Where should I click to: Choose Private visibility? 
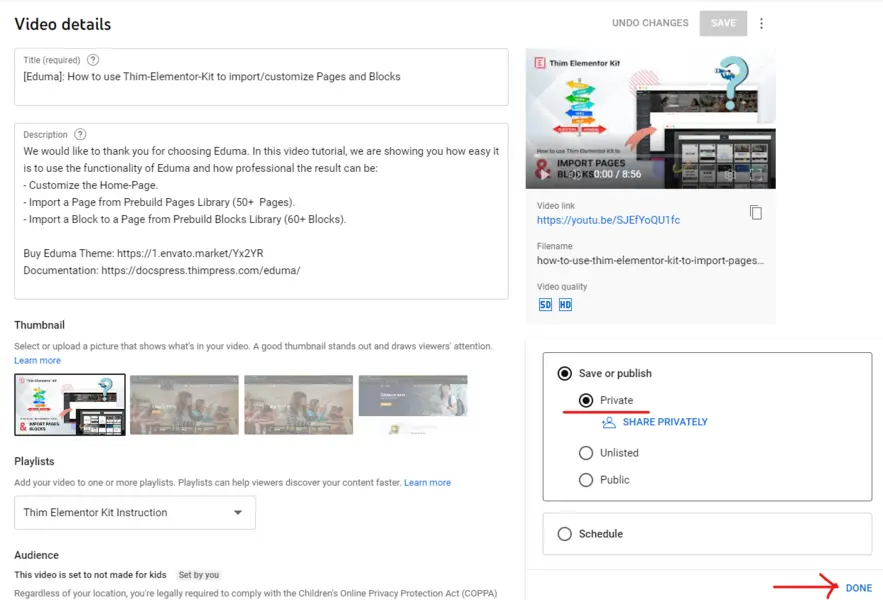(586, 401)
